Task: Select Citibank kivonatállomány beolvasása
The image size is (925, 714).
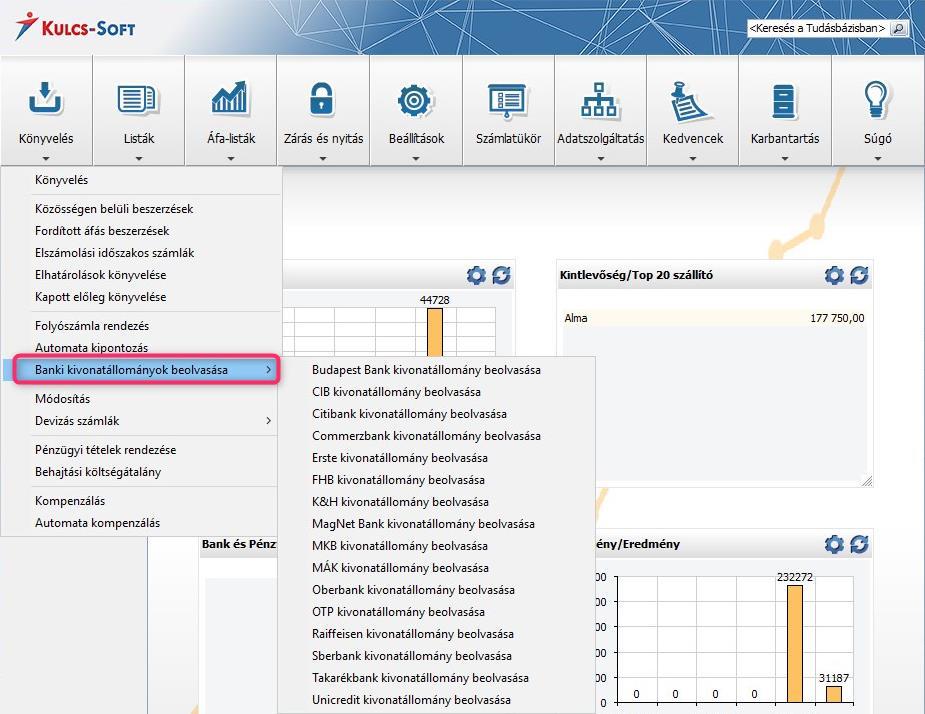Action: point(437,414)
